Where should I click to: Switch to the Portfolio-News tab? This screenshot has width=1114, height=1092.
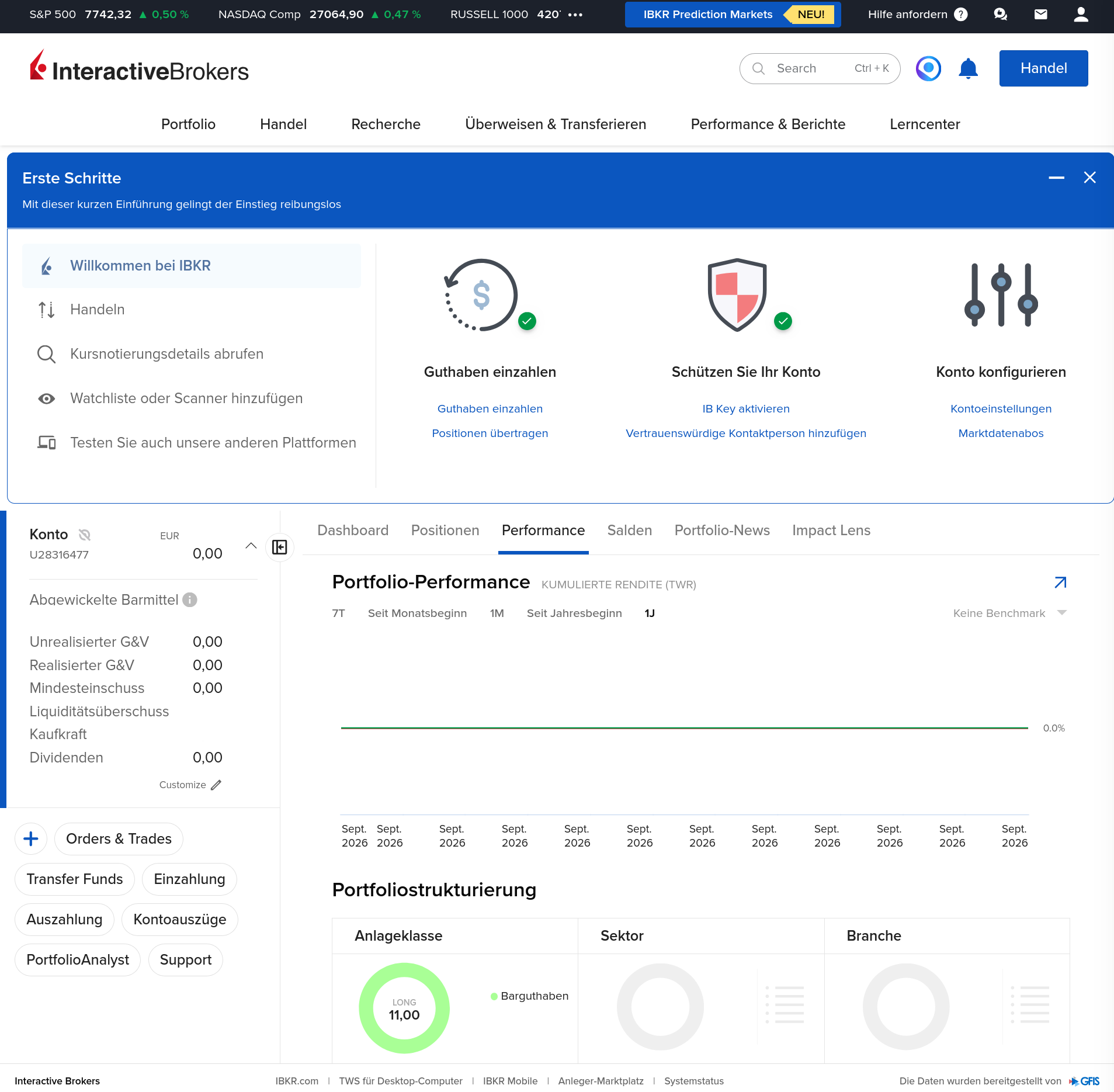[x=722, y=531]
